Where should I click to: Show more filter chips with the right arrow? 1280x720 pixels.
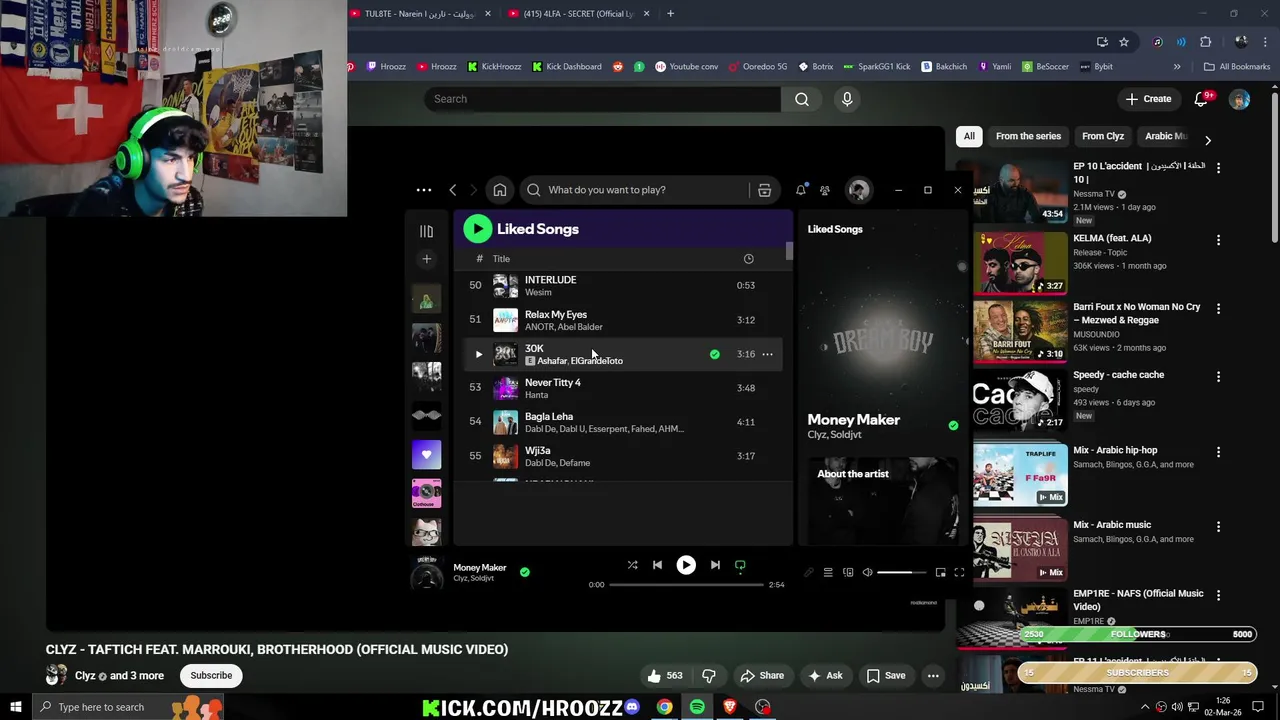pyautogui.click(x=1207, y=140)
